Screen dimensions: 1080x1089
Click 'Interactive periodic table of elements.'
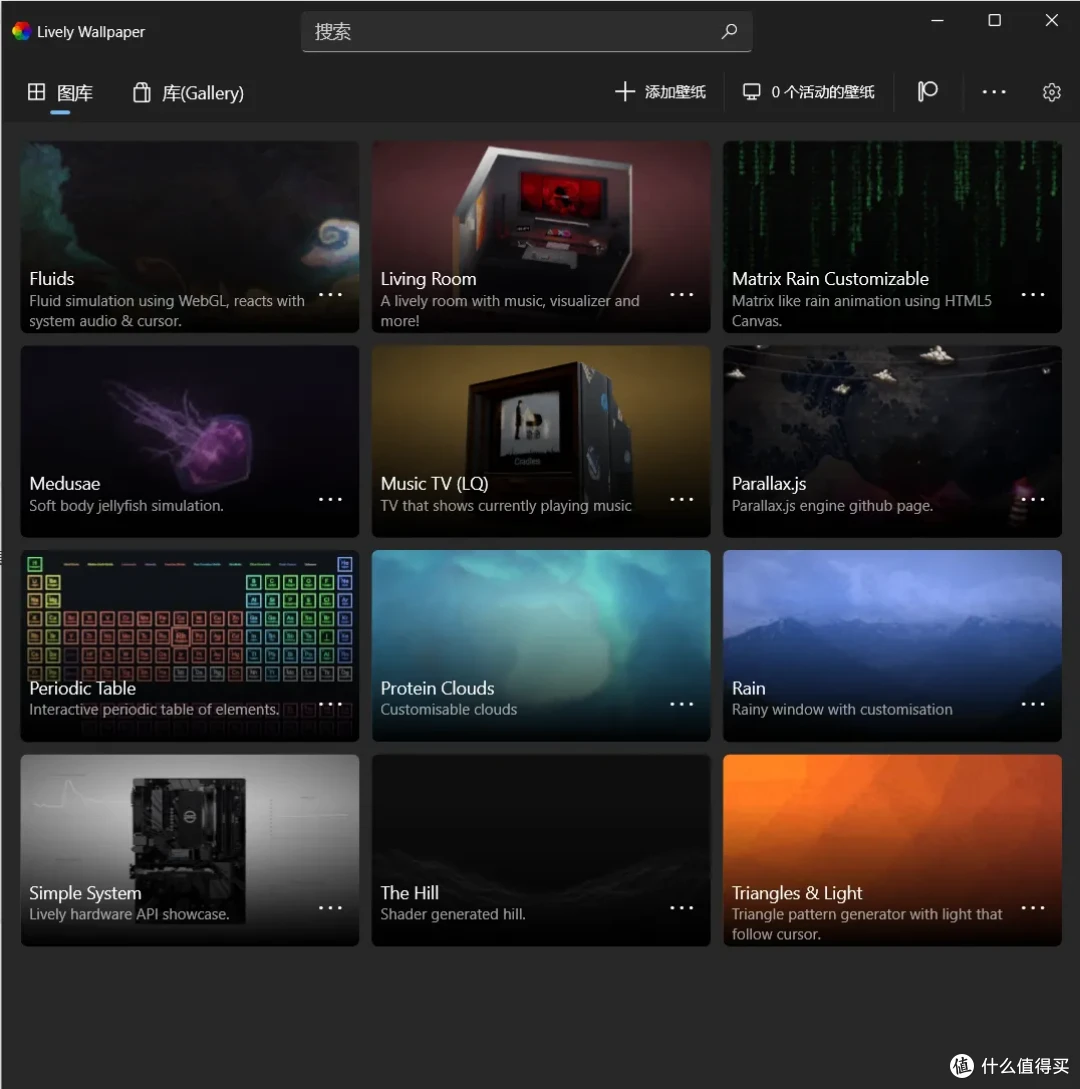(154, 710)
